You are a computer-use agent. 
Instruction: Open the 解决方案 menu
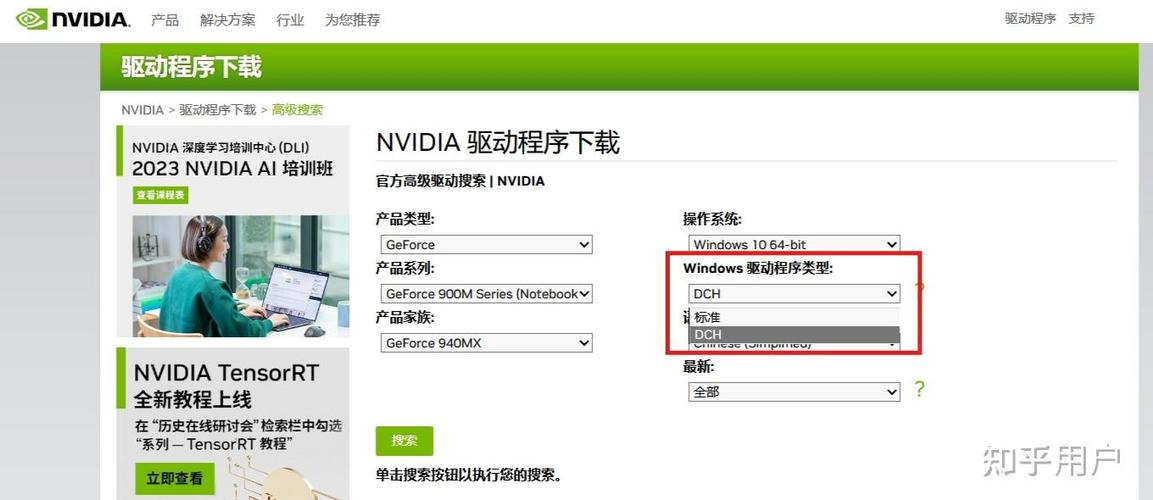tap(228, 20)
